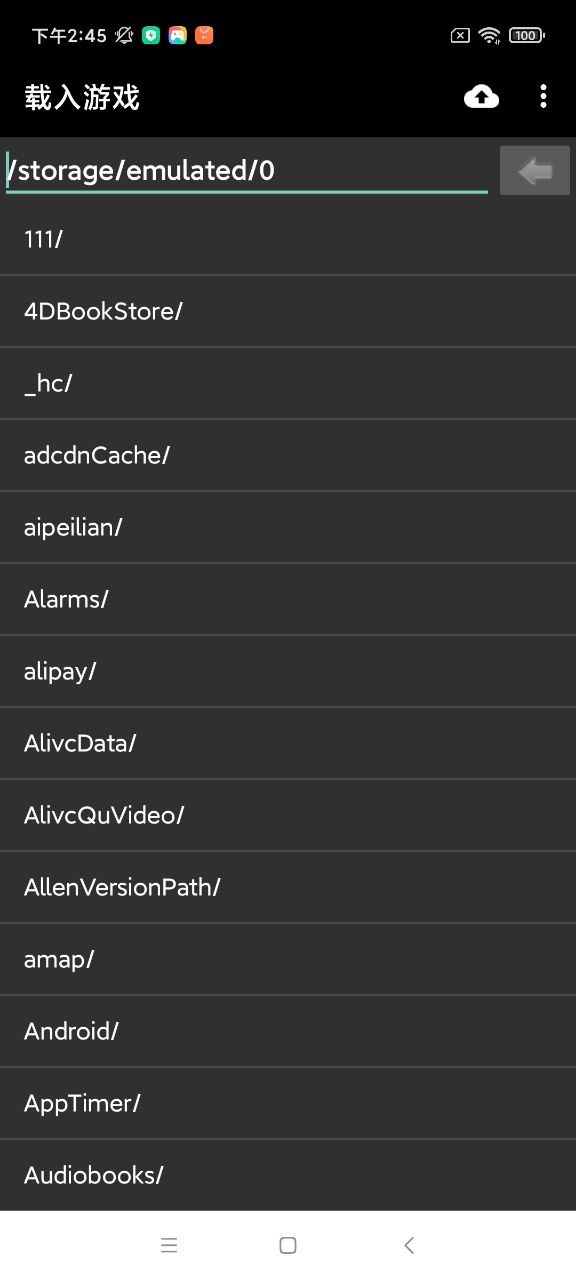
Task: Open the Android/ folder
Action: coord(288,1032)
